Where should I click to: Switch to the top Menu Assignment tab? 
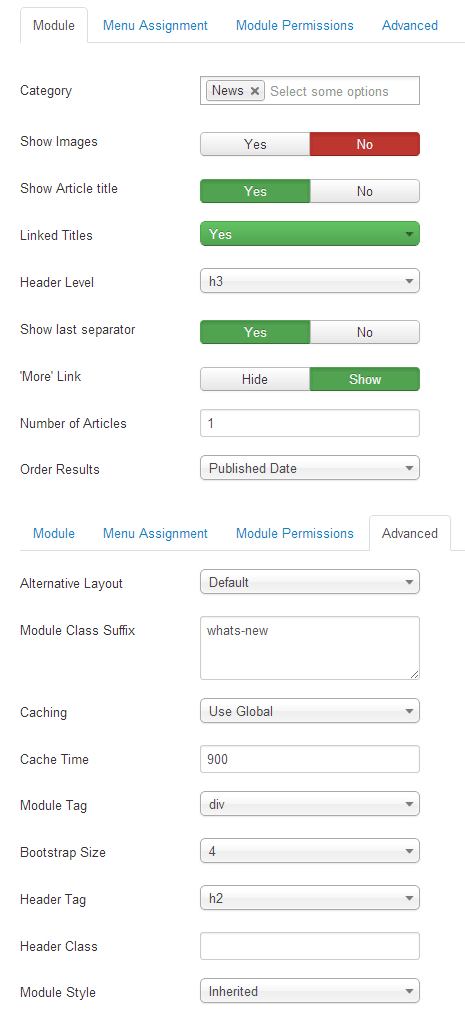click(155, 25)
